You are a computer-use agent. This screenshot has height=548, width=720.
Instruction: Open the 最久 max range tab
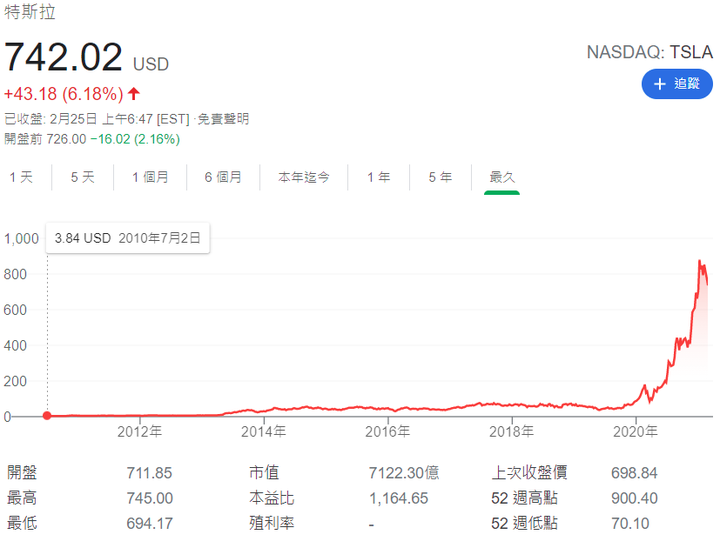coord(502,177)
